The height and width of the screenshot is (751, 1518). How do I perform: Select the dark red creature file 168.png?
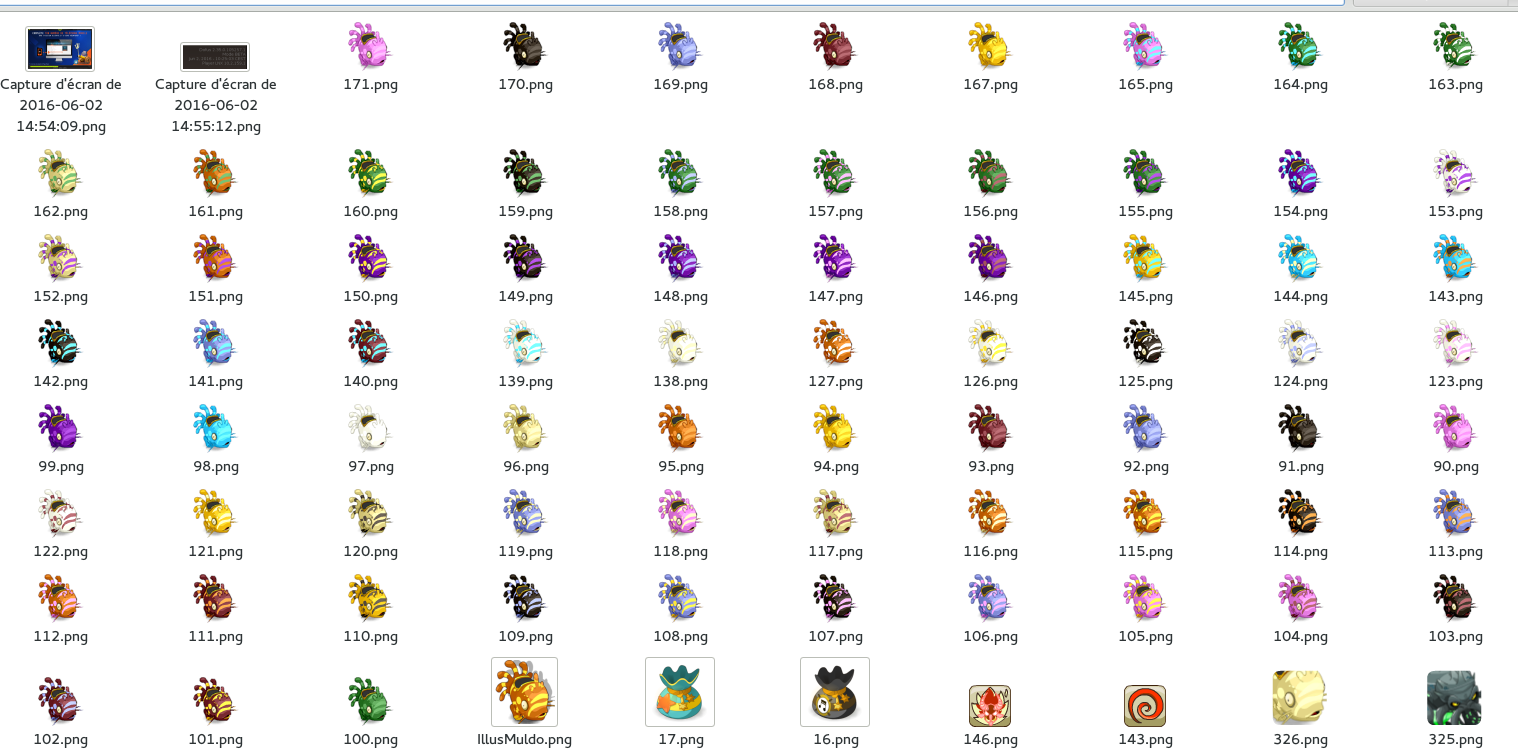(x=835, y=46)
